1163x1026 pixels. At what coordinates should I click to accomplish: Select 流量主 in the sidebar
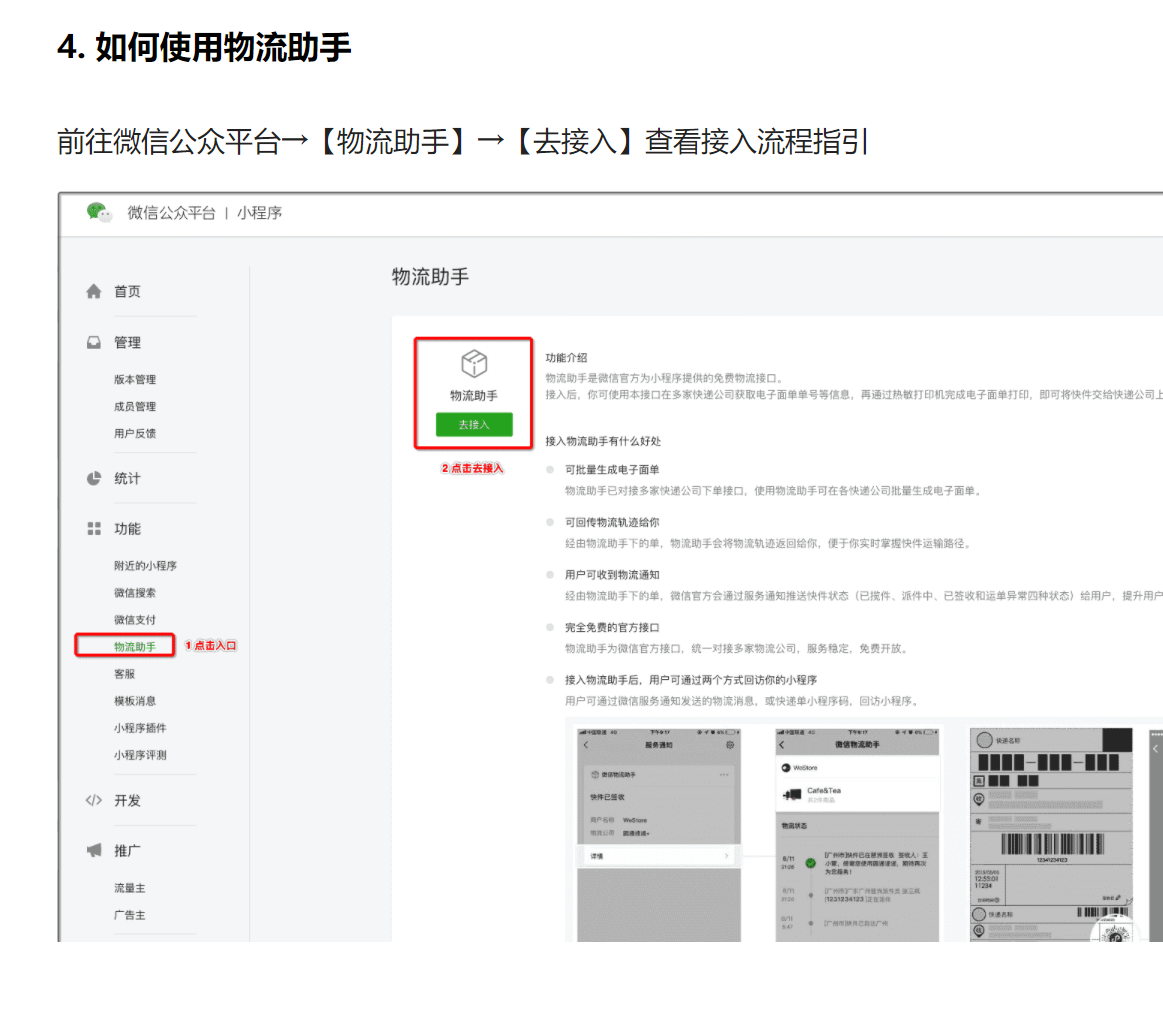pos(130,888)
